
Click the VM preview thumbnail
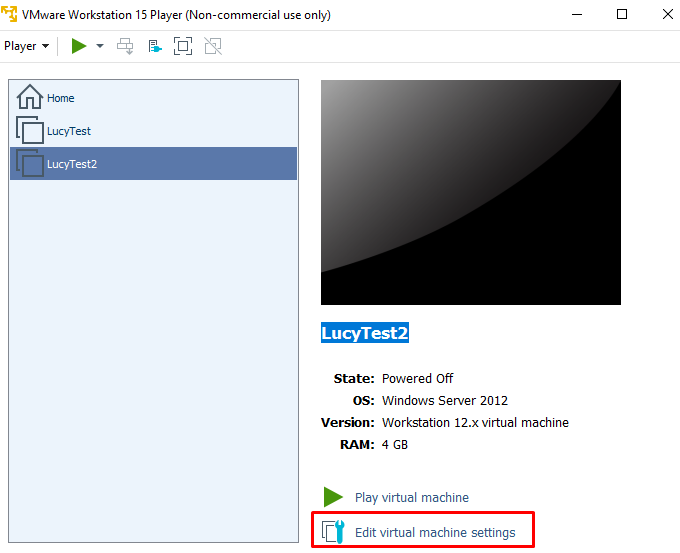tap(471, 192)
